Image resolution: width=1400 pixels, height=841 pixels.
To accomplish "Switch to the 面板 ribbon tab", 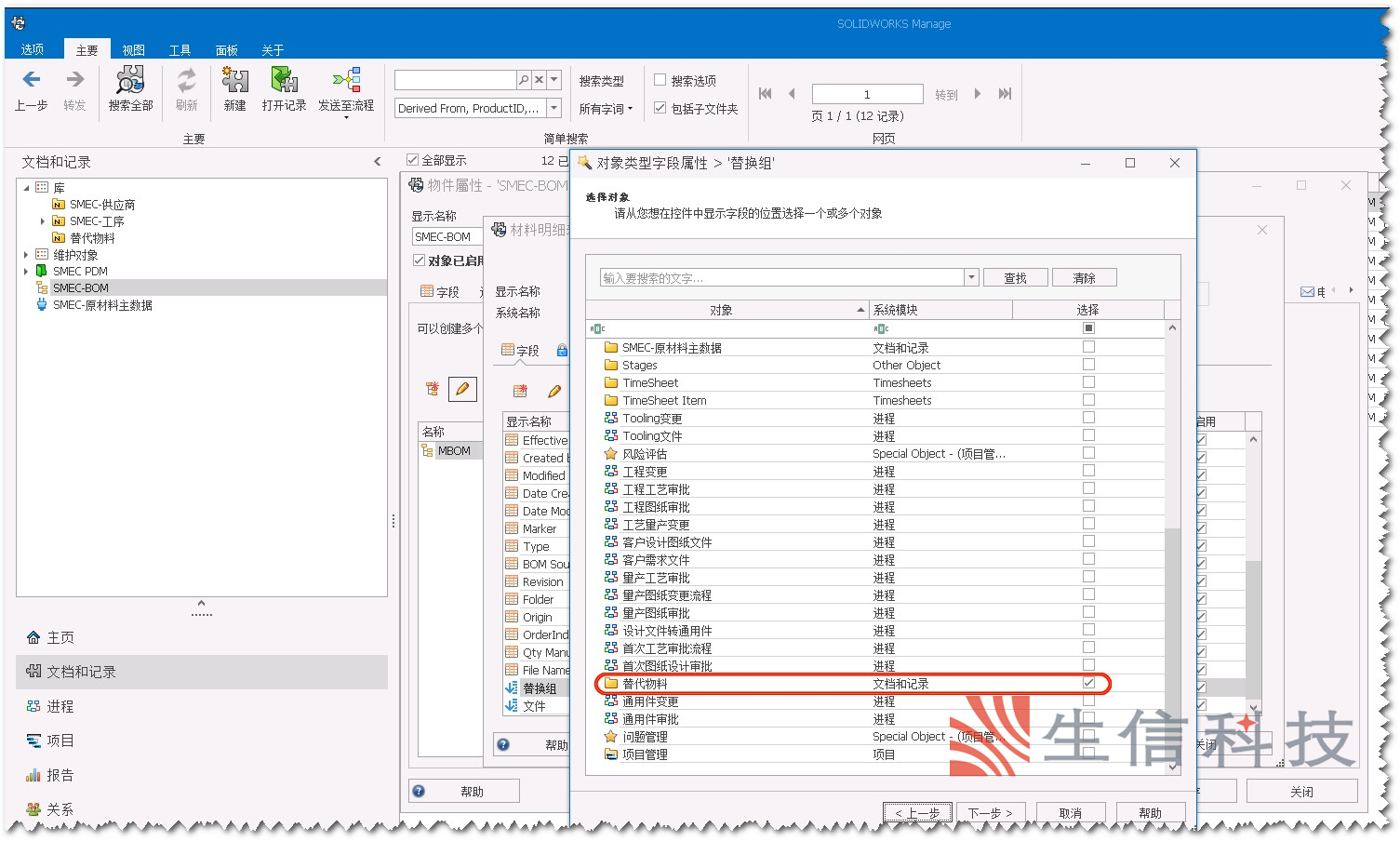I will point(226,49).
